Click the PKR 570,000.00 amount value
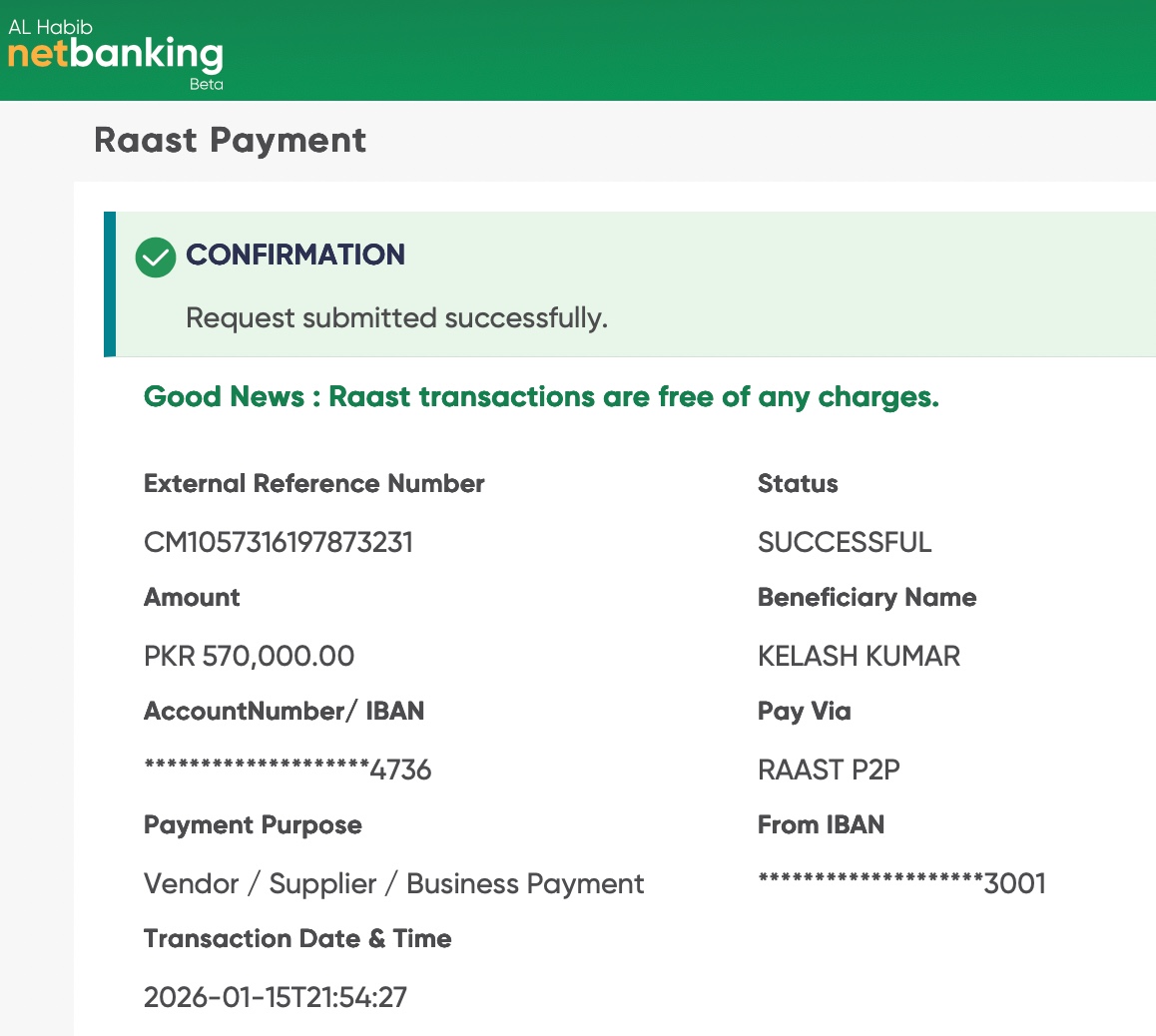 click(x=250, y=657)
